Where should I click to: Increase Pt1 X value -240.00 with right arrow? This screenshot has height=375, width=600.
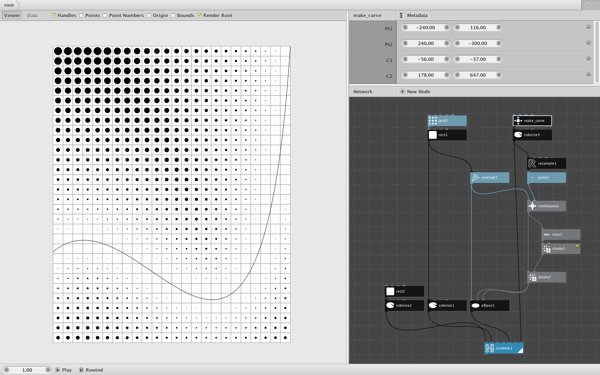pos(447,28)
